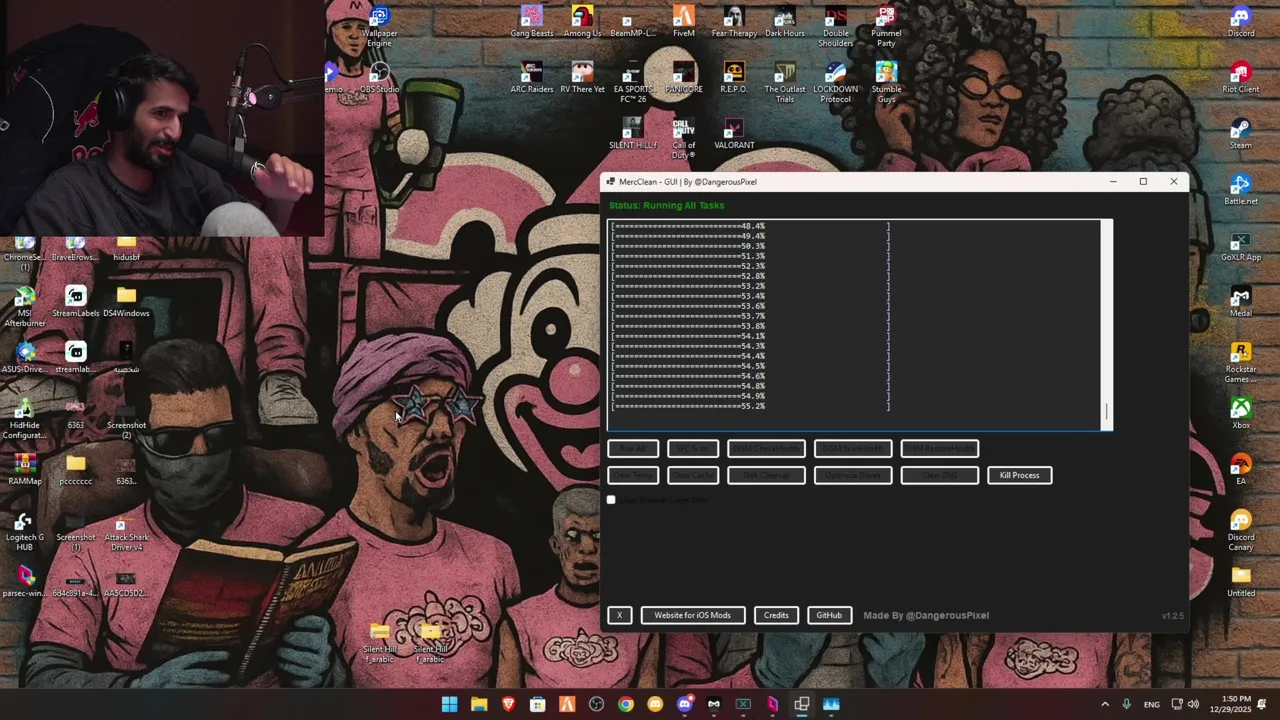Open Double Shoulders desktop icon
This screenshot has width=1280, height=720.
coord(835,26)
